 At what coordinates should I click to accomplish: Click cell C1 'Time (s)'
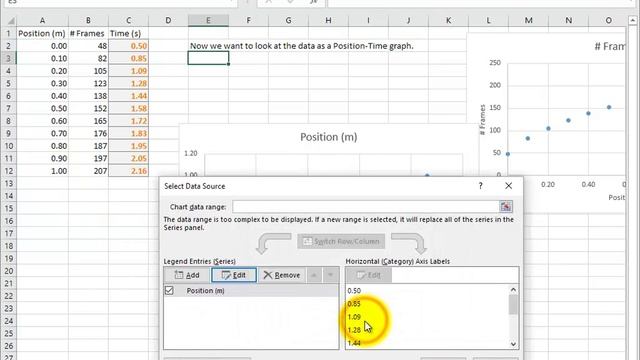[x=129, y=33]
